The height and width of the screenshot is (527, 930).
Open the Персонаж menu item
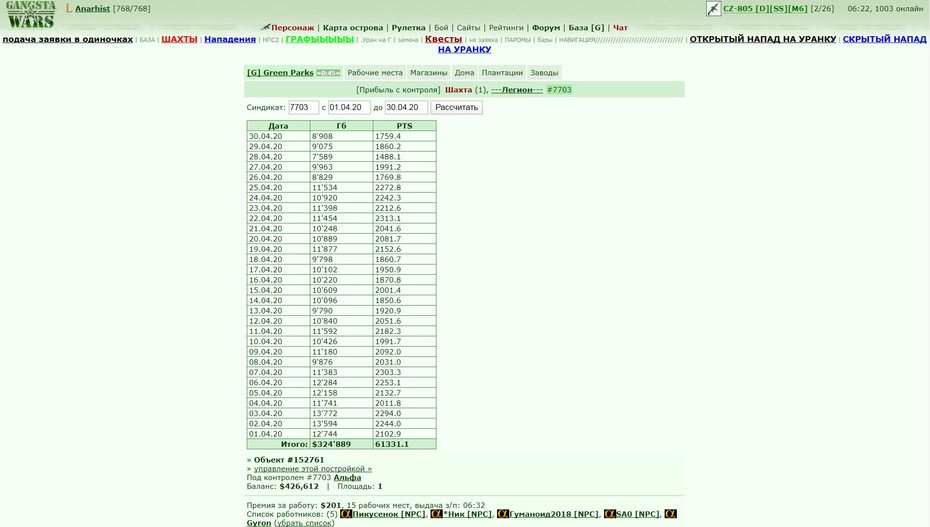(x=292, y=28)
